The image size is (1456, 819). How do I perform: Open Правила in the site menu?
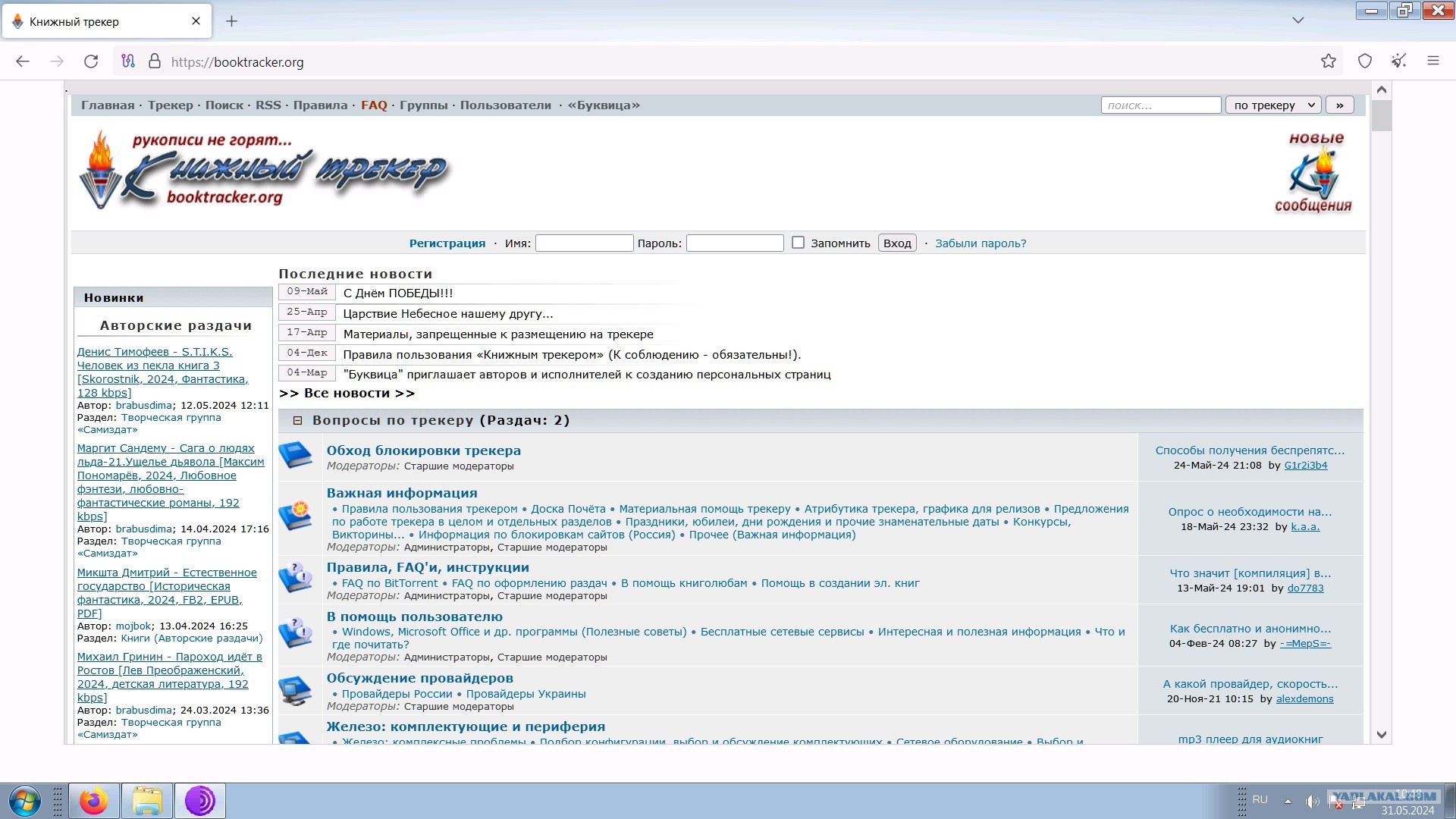pyautogui.click(x=321, y=105)
